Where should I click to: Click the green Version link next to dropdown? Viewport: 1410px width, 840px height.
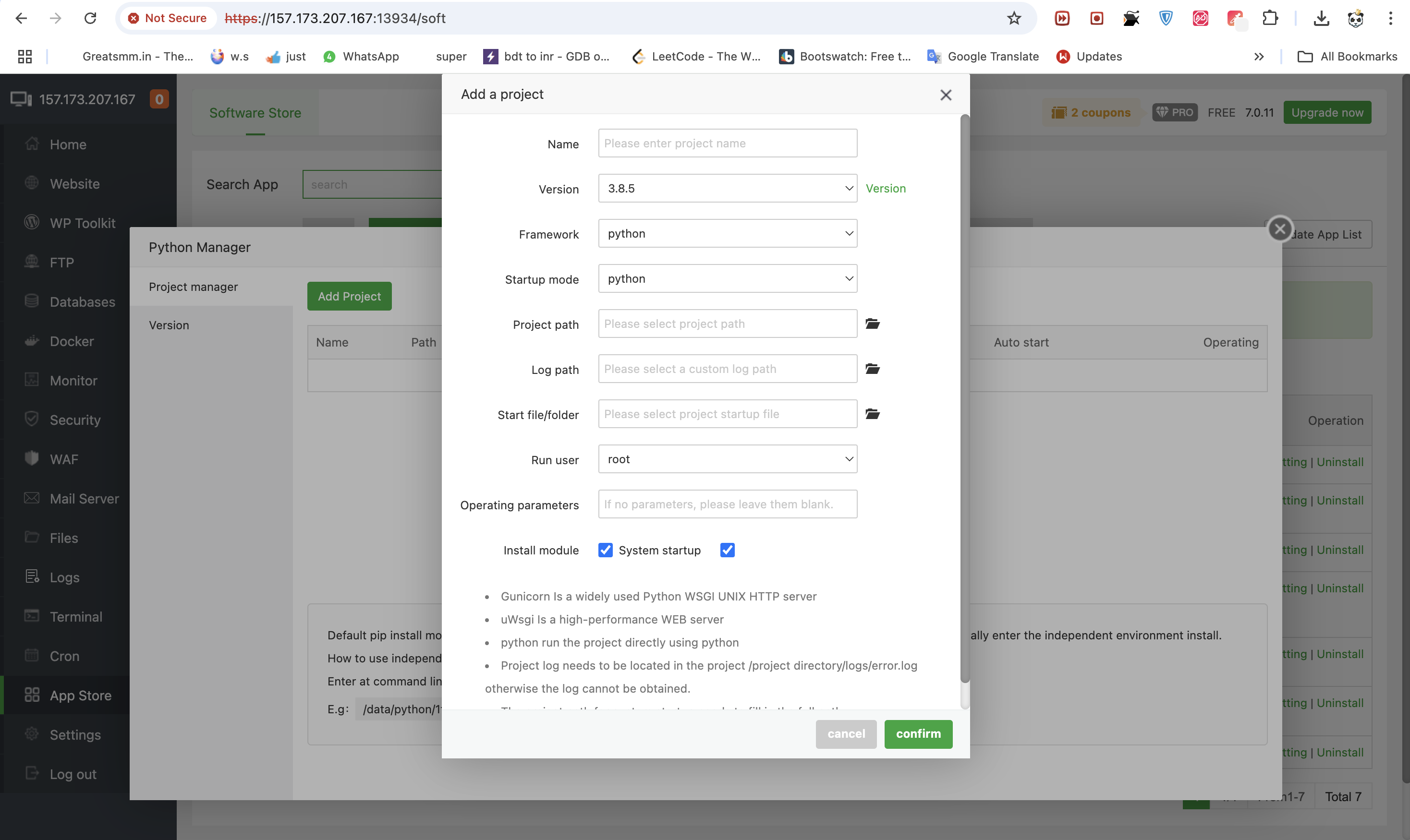[885, 189]
